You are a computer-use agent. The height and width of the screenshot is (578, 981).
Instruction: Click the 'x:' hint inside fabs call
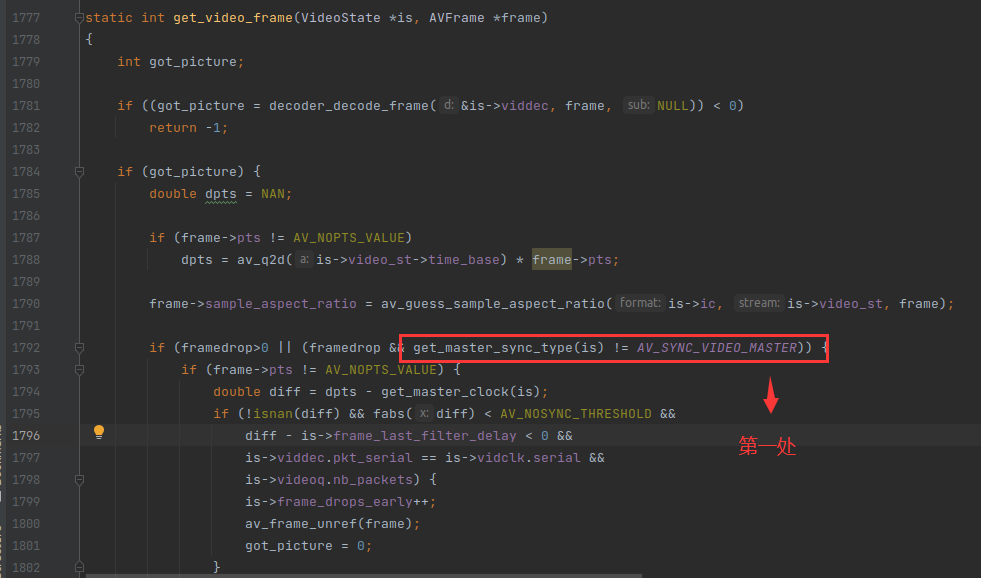point(424,414)
